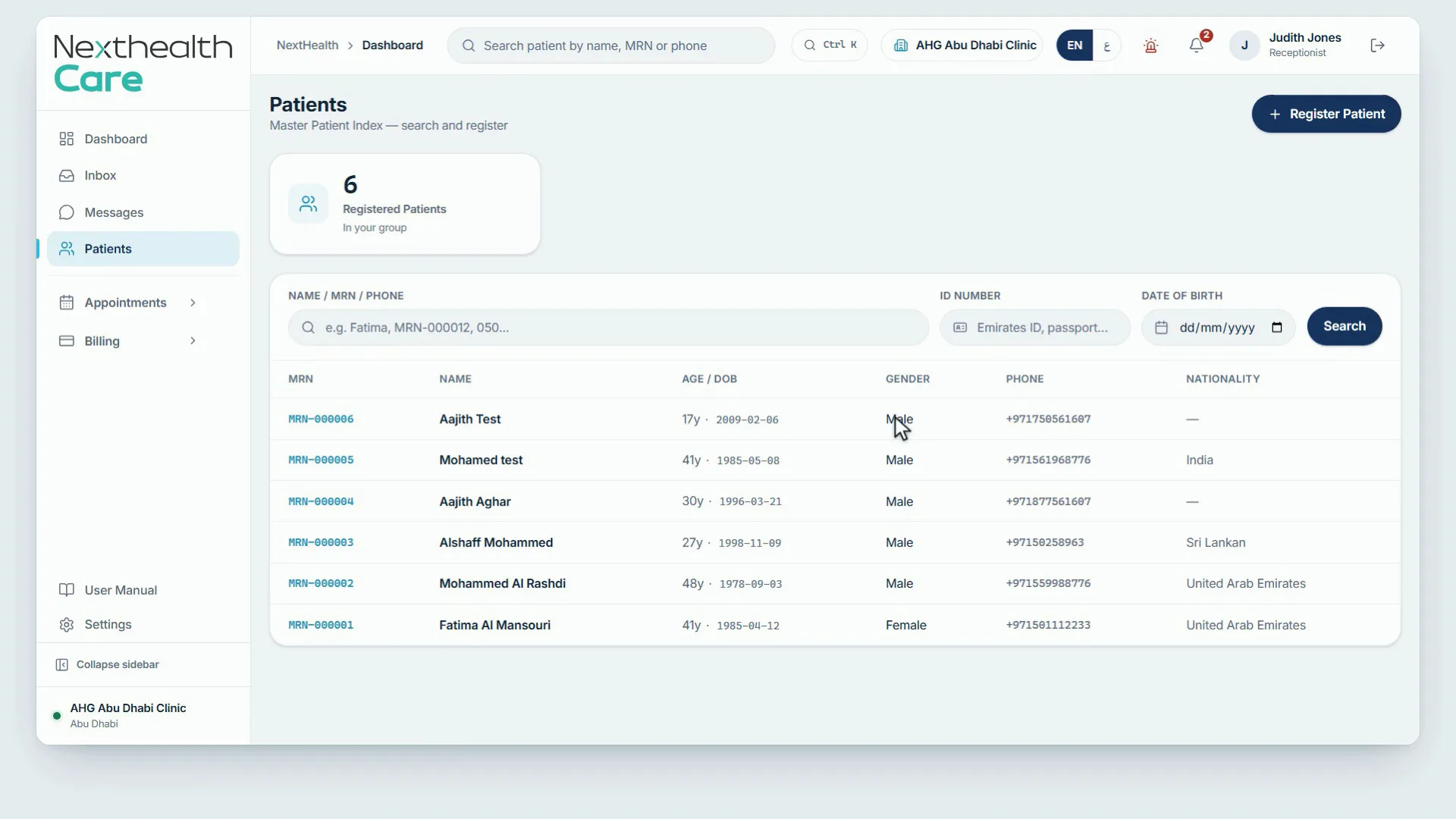Image resolution: width=1456 pixels, height=819 pixels.
Task: Expand the Billing menu chevron
Action: (x=193, y=341)
